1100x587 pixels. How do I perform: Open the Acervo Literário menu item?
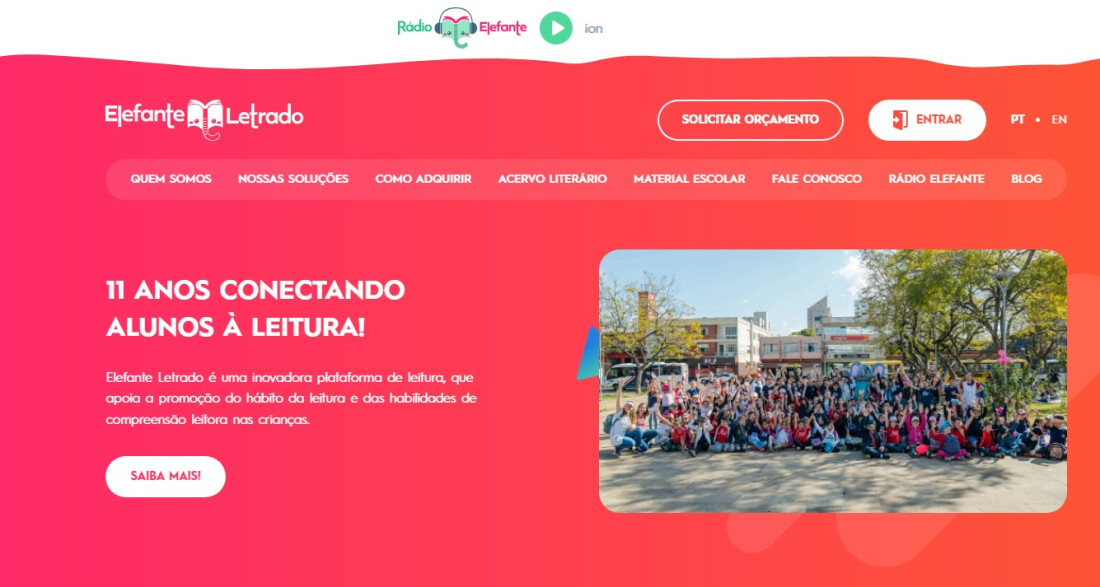pos(552,179)
